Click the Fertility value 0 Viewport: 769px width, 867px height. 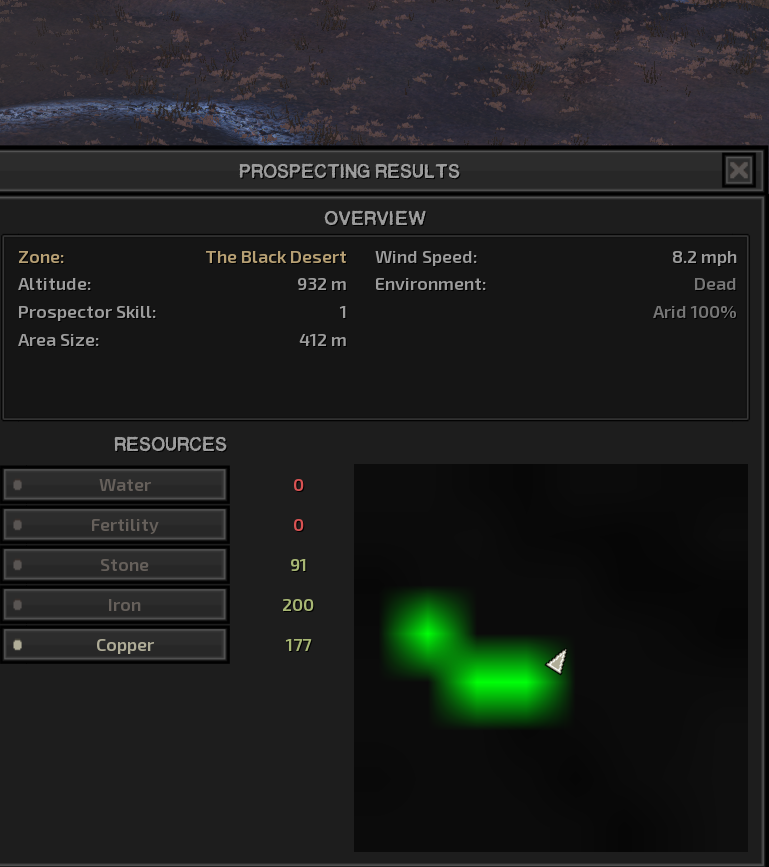coord(299,525)
